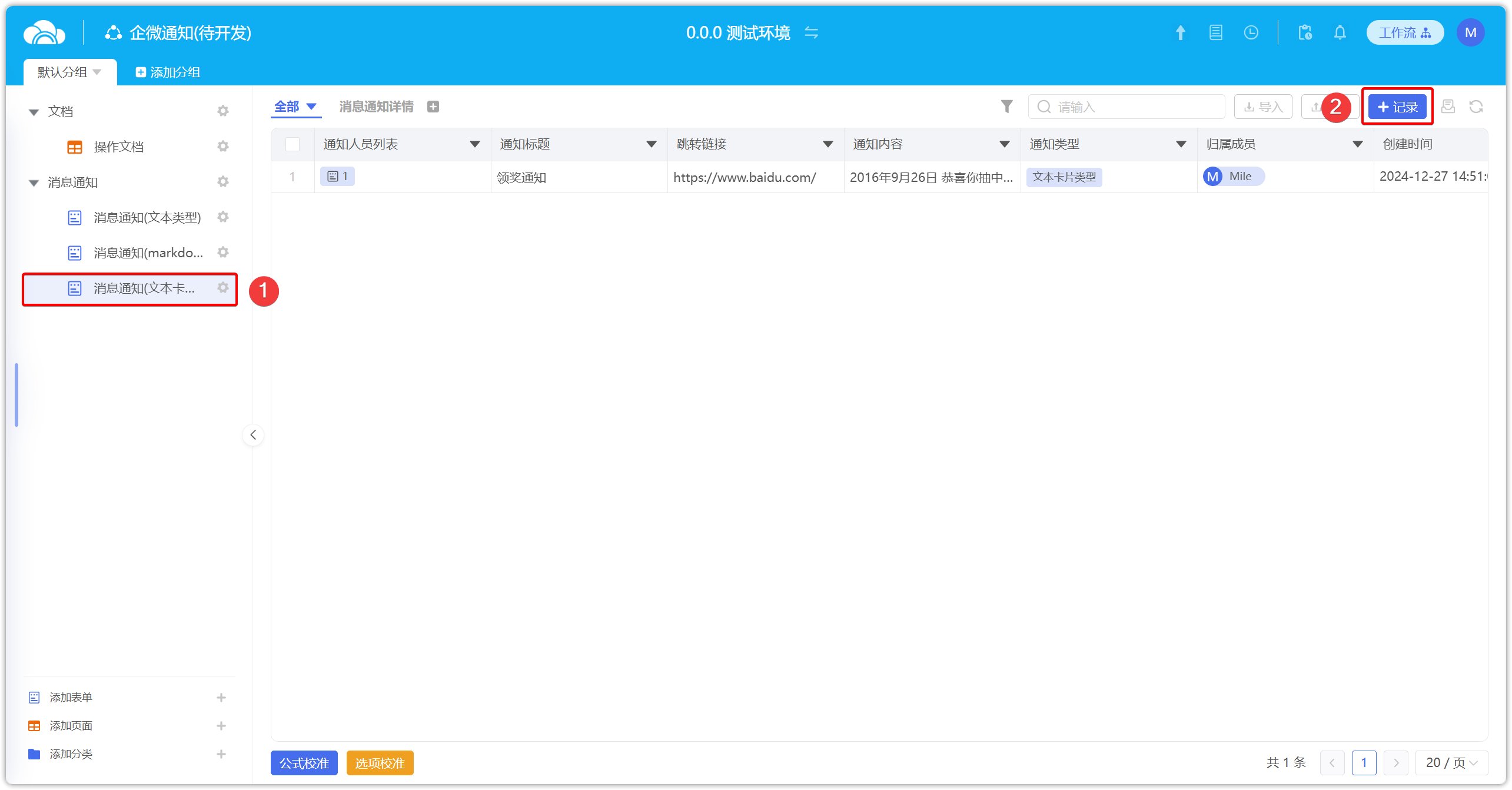Viewport: 1512px width, 790px height.
Task: Click the https://www.baidu.com/ cell
Action: coord(756,177)
